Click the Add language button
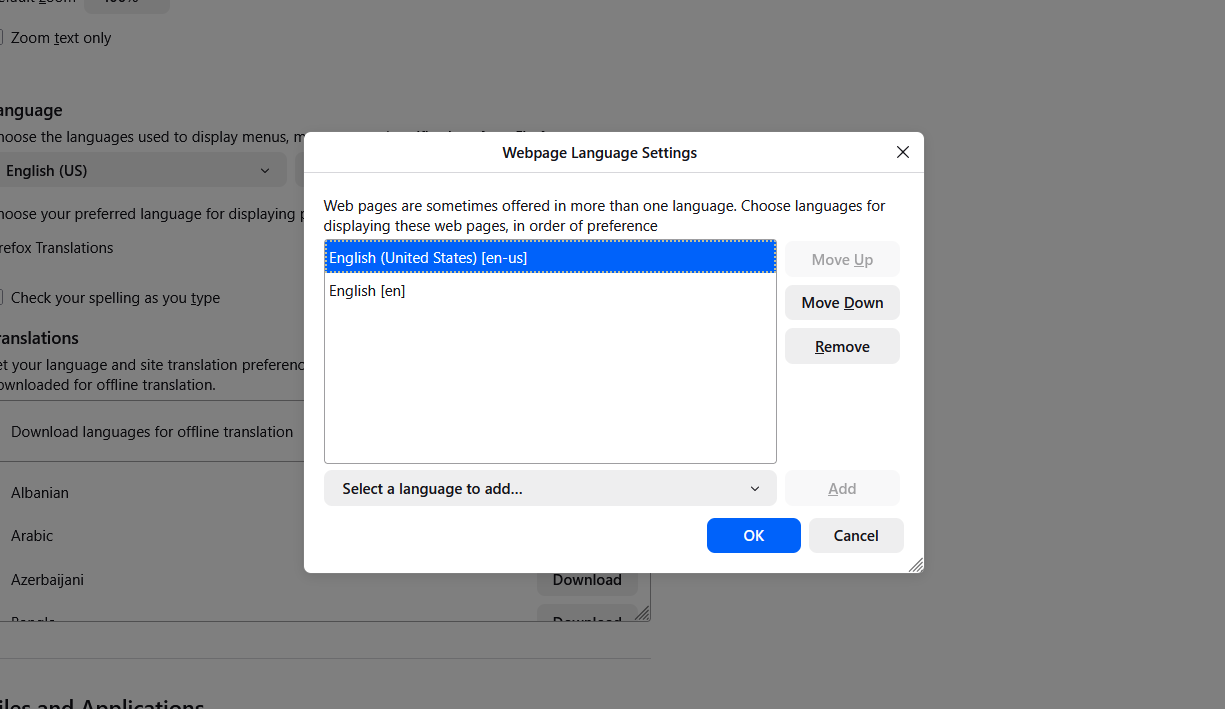 click(842, 488)
